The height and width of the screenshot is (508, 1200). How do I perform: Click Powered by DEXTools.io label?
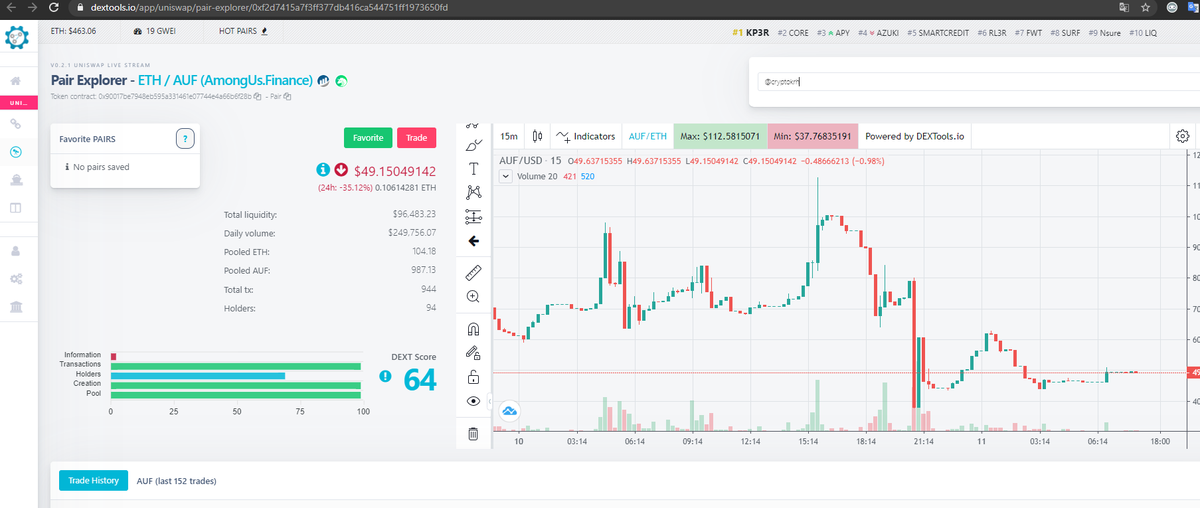click(x=915, y=136)
